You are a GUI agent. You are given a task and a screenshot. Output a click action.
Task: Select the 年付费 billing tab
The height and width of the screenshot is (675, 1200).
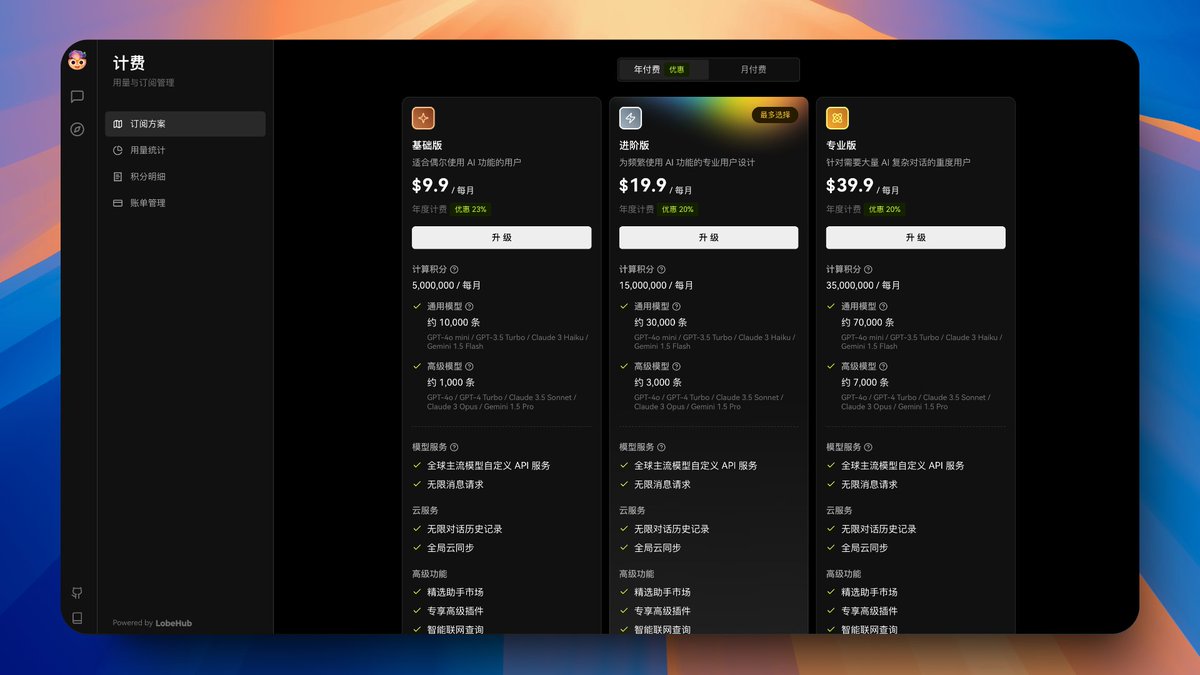tap(664, 70)
